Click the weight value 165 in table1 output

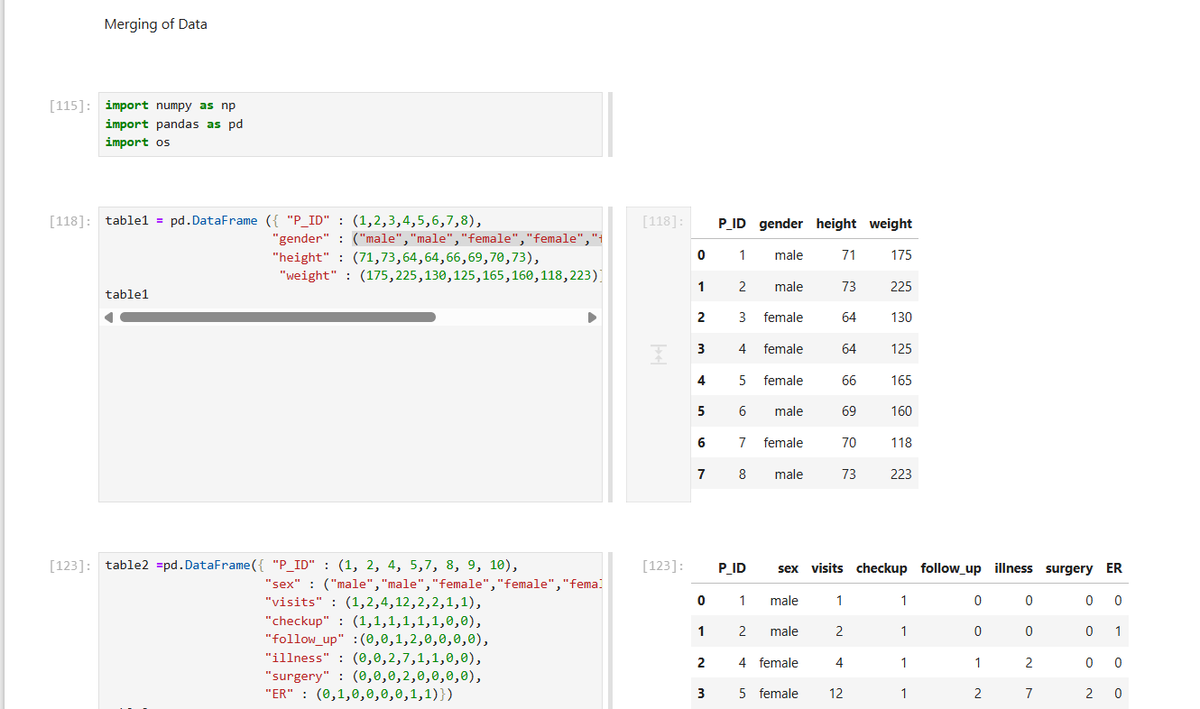click(901, 381)
